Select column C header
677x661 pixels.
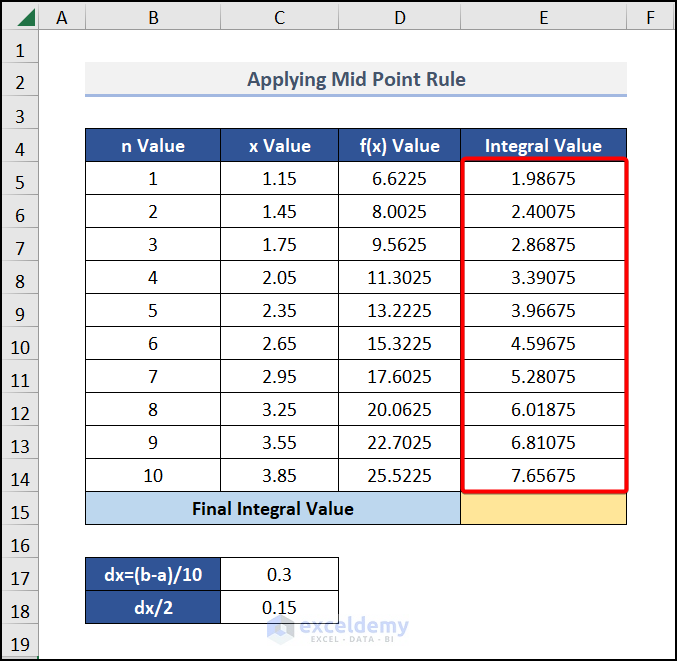pyautogui.click(x=279, y=18)
